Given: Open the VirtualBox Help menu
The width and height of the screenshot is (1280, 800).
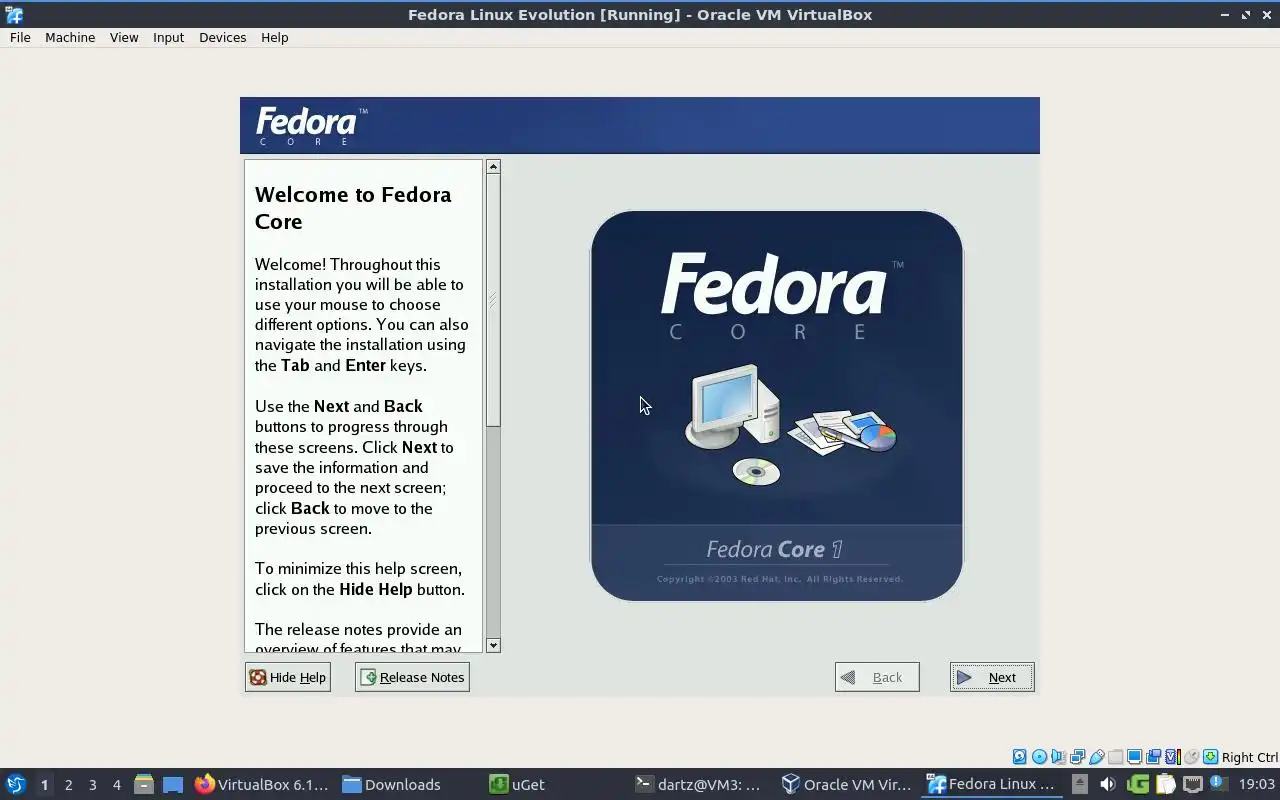Looking at the screenshot, I should pos(274,37).
